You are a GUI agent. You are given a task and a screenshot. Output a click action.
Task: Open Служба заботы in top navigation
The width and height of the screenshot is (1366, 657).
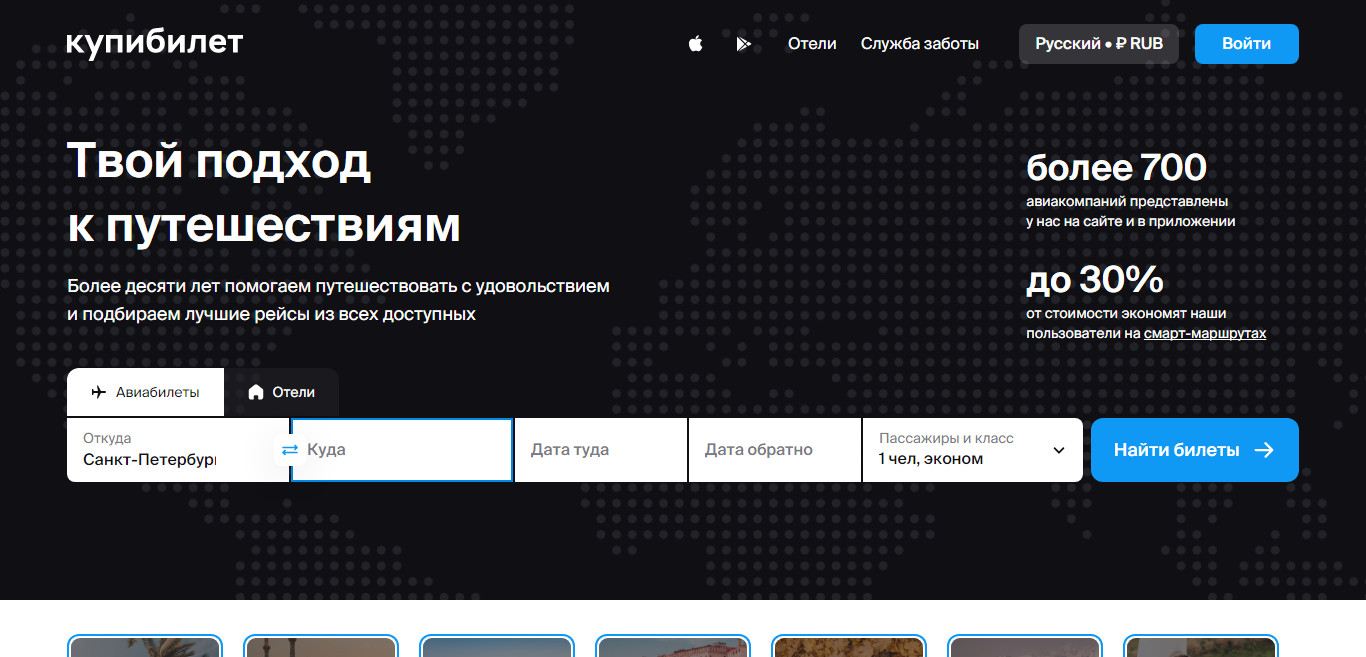coord(920,44)
